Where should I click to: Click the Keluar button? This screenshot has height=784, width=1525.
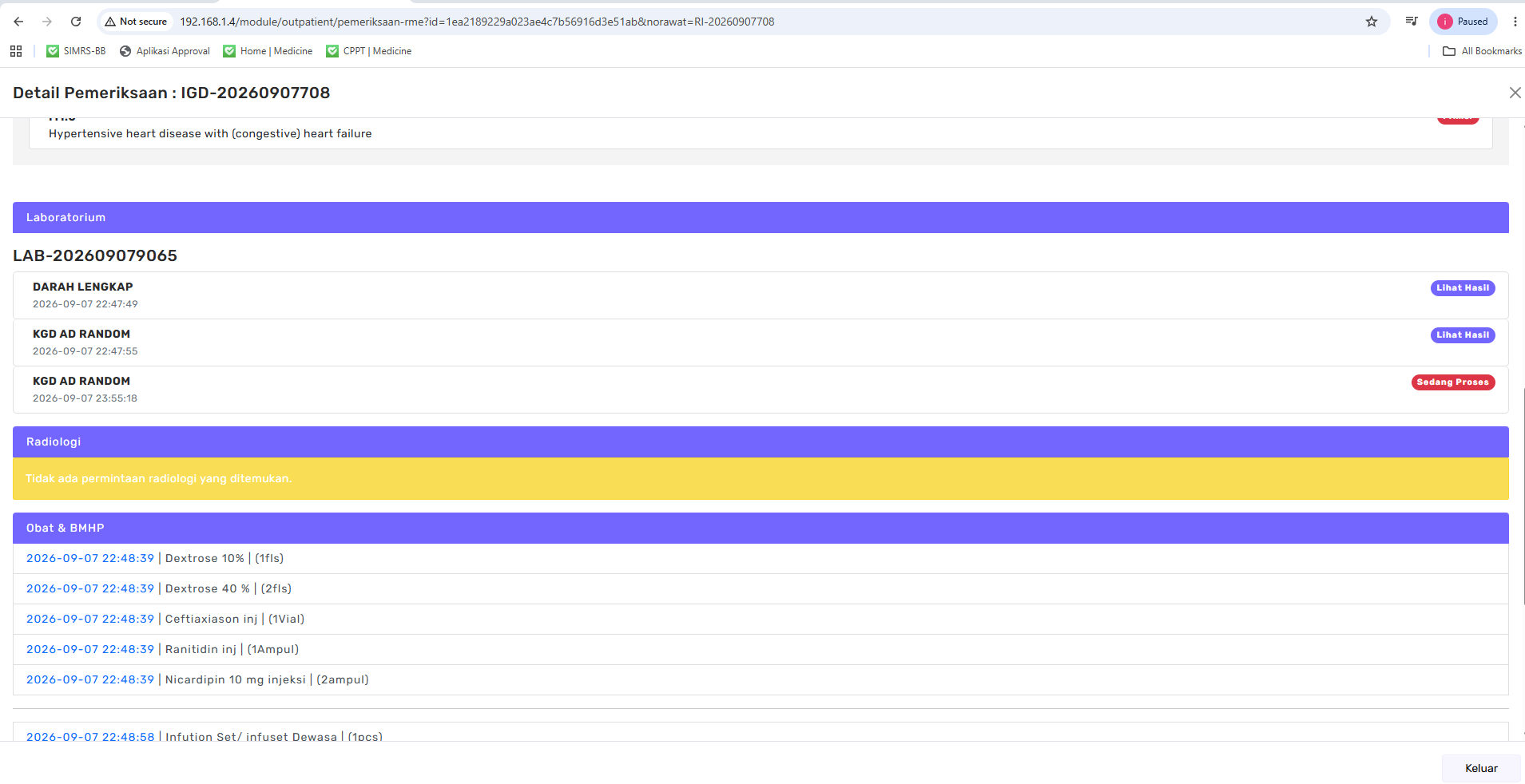click(x=1481, y=768)
